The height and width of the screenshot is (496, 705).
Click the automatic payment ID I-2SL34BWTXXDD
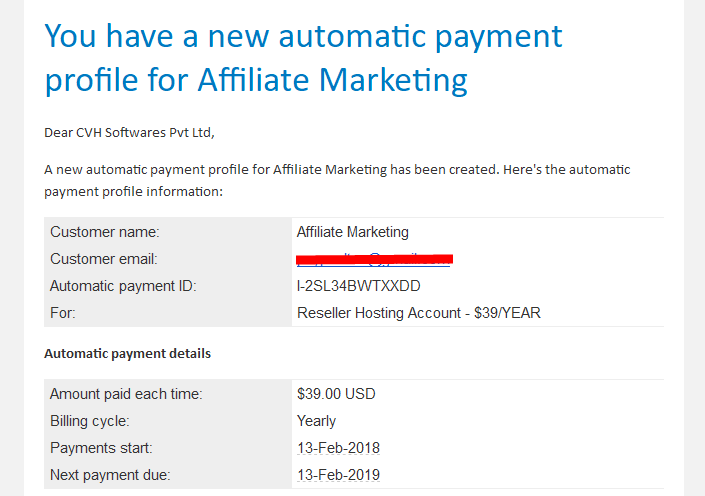point(358,286)
